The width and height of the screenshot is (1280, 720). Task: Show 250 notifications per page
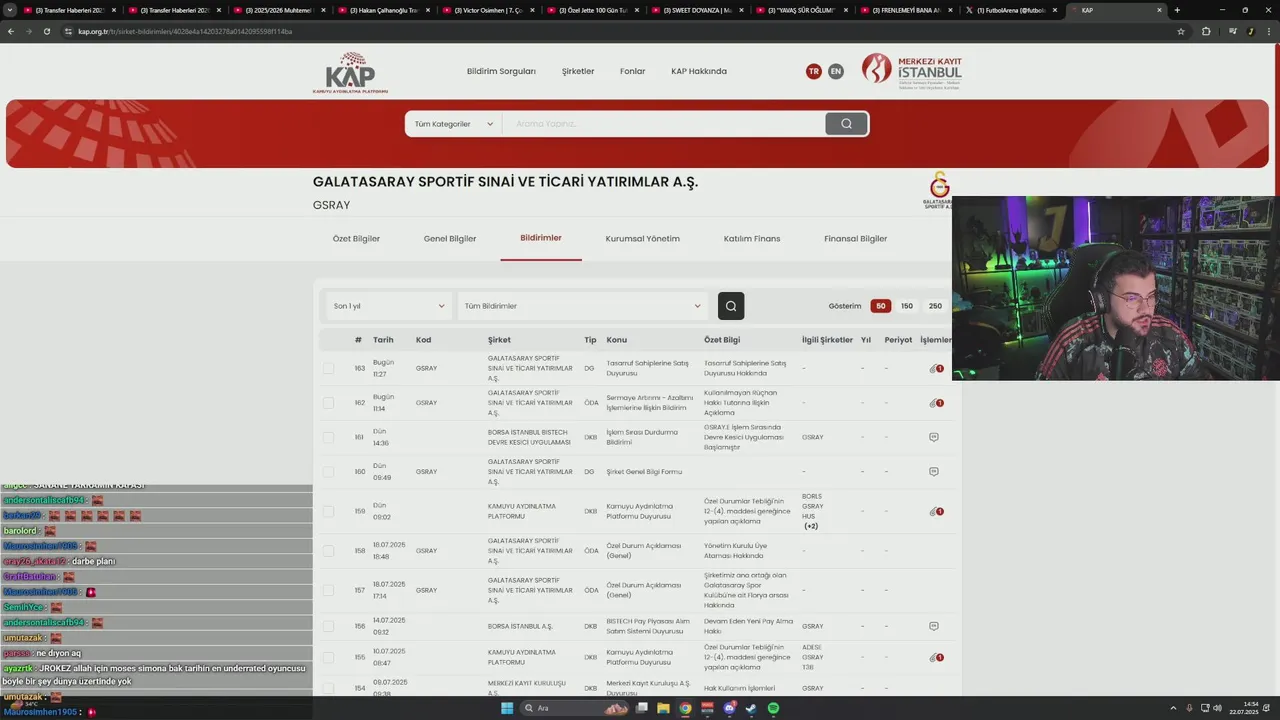tap(935, 306)
